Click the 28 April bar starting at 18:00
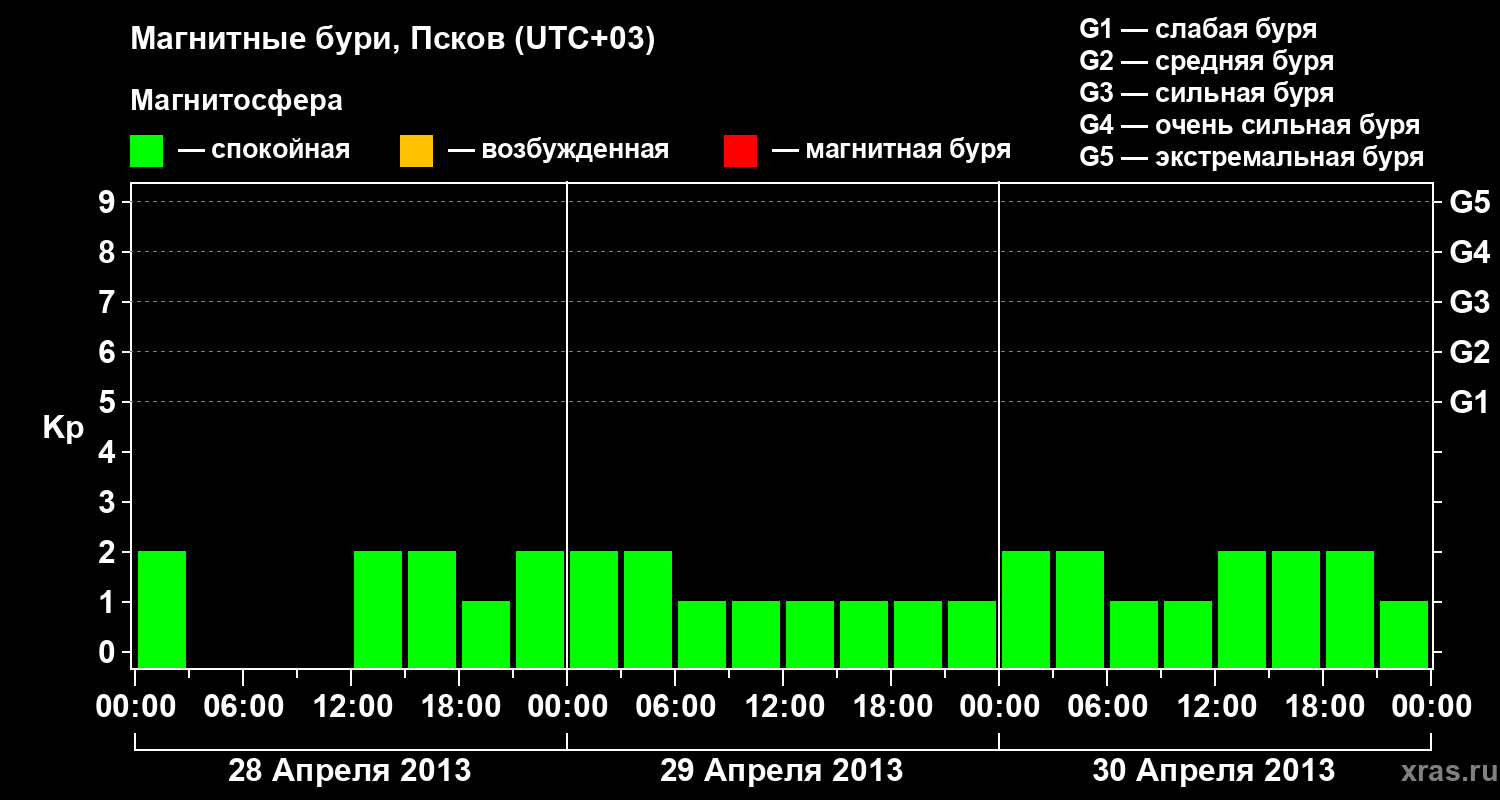The height and width of the screenshot is (800, 1500). 486,634
